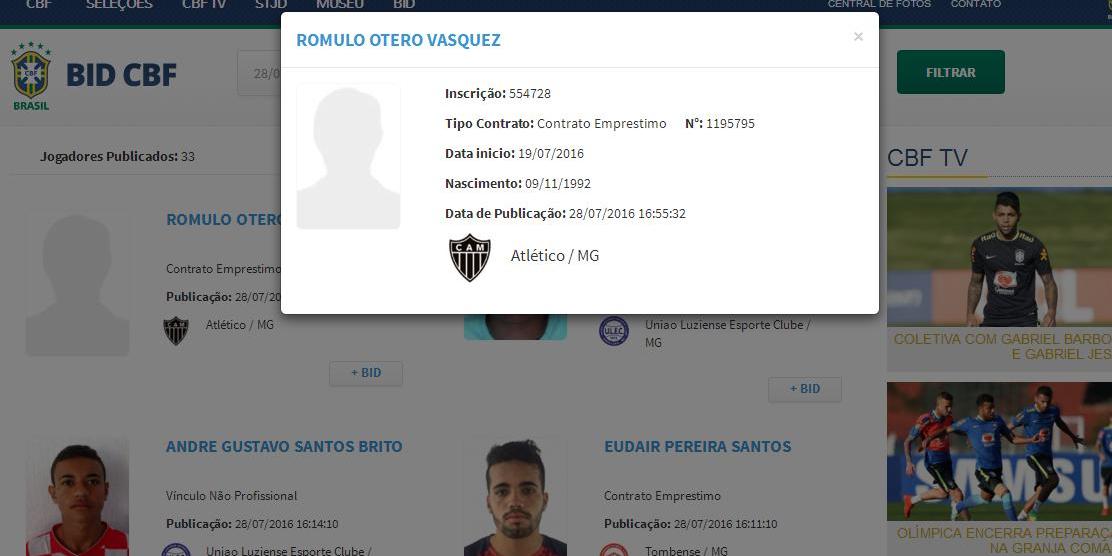Click the + BID button under Atlético / MG

point(366,373)
